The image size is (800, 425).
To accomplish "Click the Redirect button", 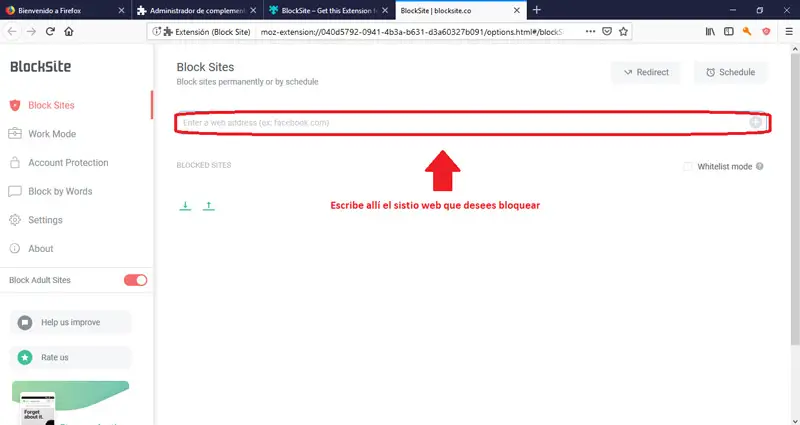I will tap(646, 72).
